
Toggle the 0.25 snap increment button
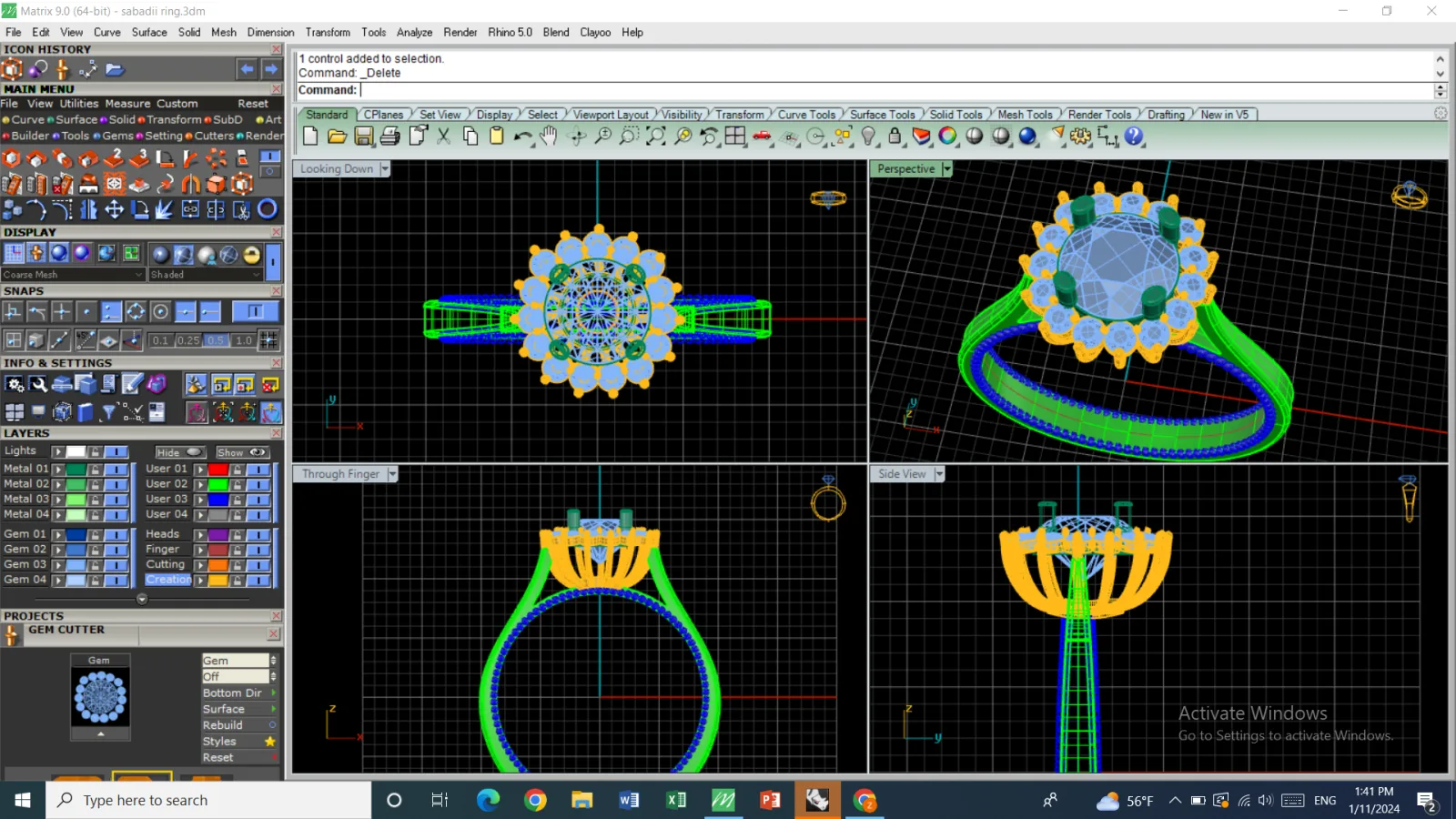pyautogui.click(x=188, y=340)
